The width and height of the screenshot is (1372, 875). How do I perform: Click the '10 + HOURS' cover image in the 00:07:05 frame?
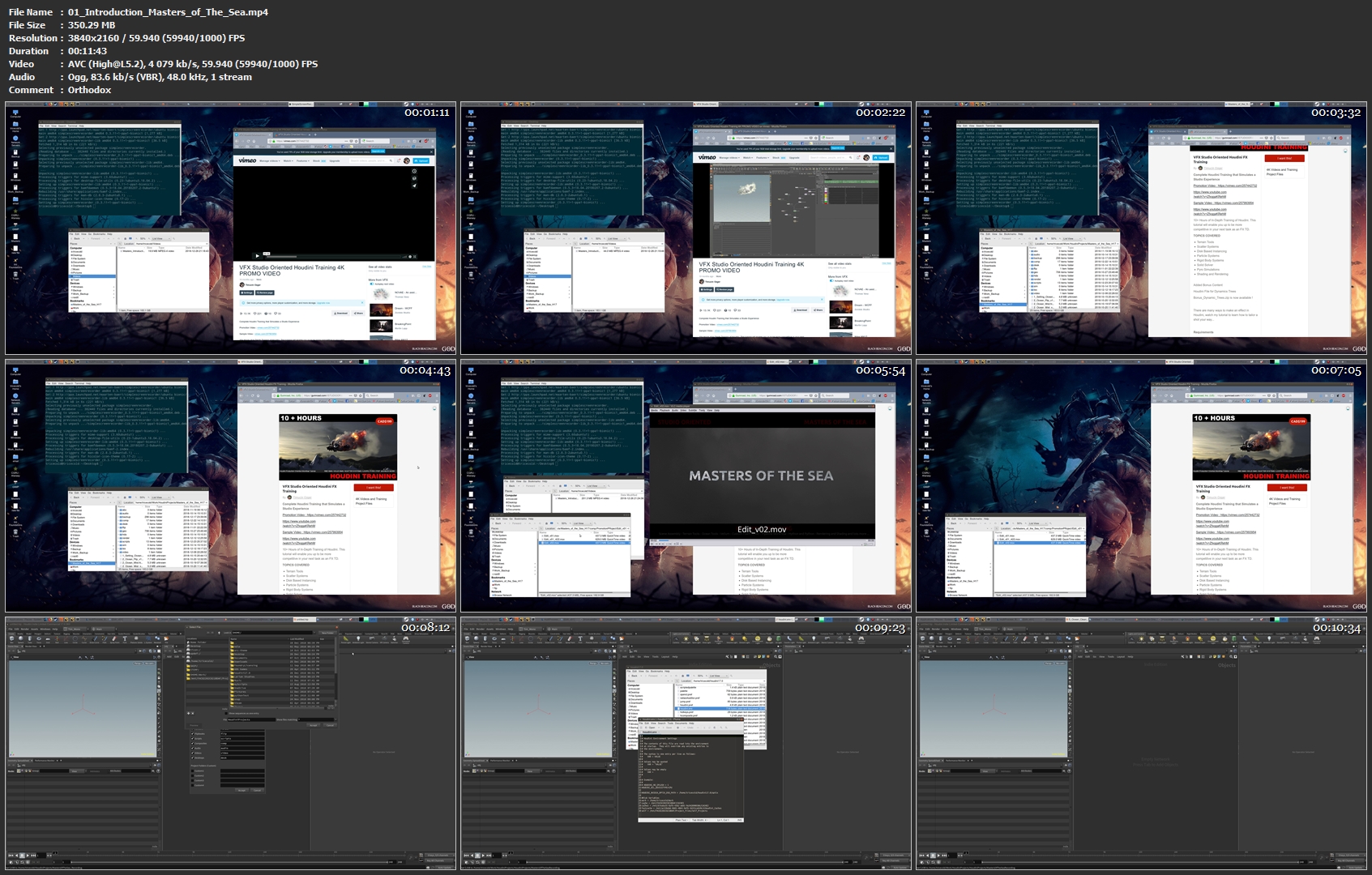(1251, 446)
